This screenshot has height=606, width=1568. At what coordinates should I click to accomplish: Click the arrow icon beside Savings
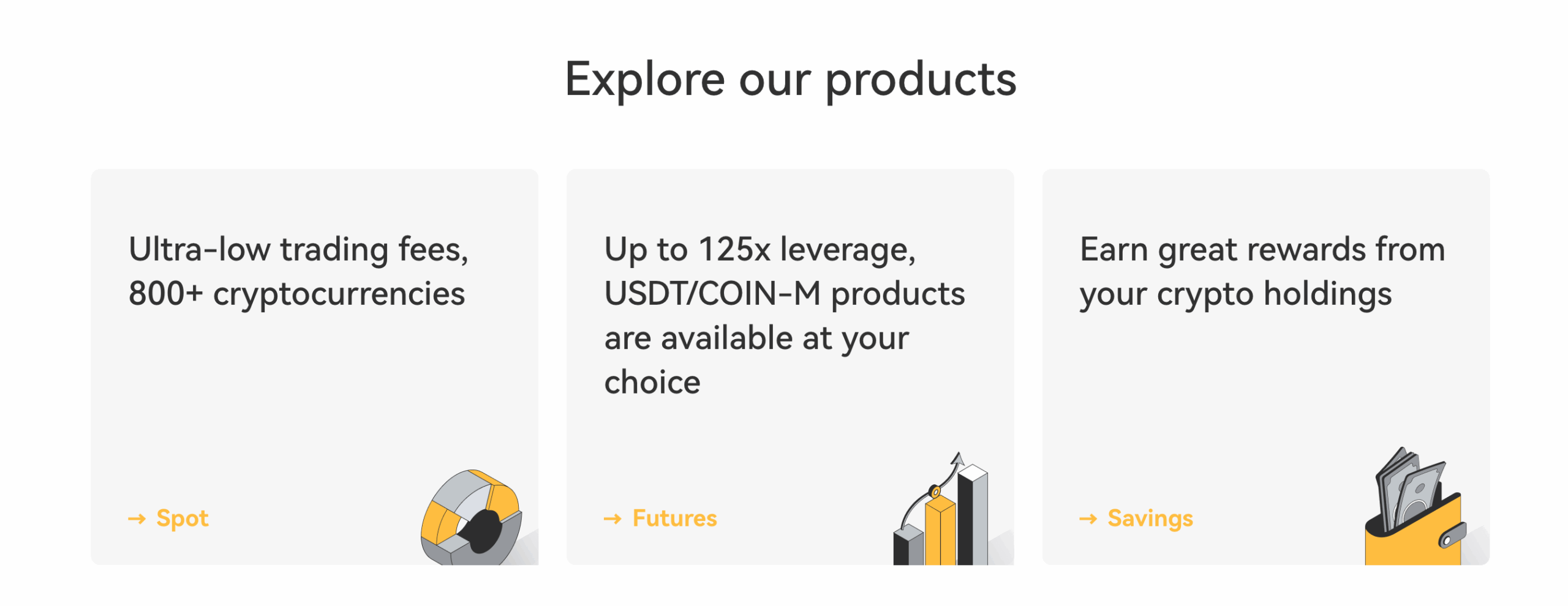[x=1087, y=518]
